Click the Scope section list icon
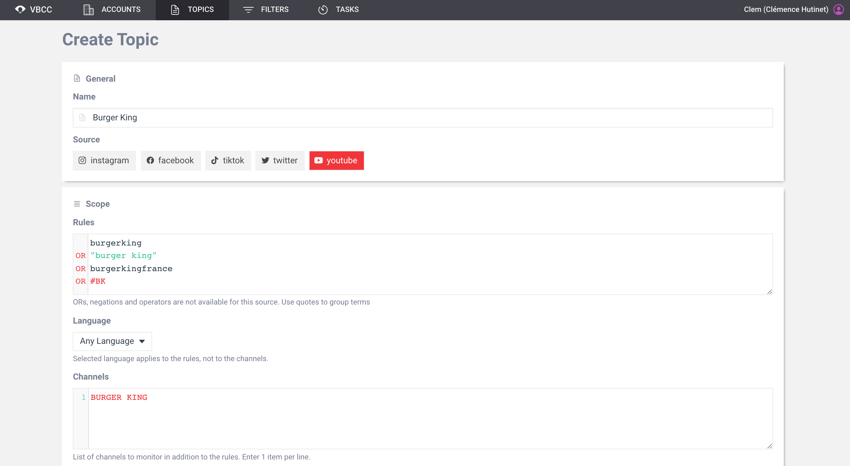 click(x=77, y=204)
